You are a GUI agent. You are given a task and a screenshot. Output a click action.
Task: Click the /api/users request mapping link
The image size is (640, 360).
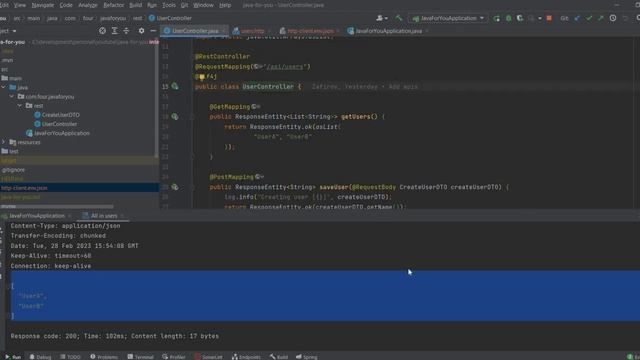pyautogui.click(x=285, y=67)
